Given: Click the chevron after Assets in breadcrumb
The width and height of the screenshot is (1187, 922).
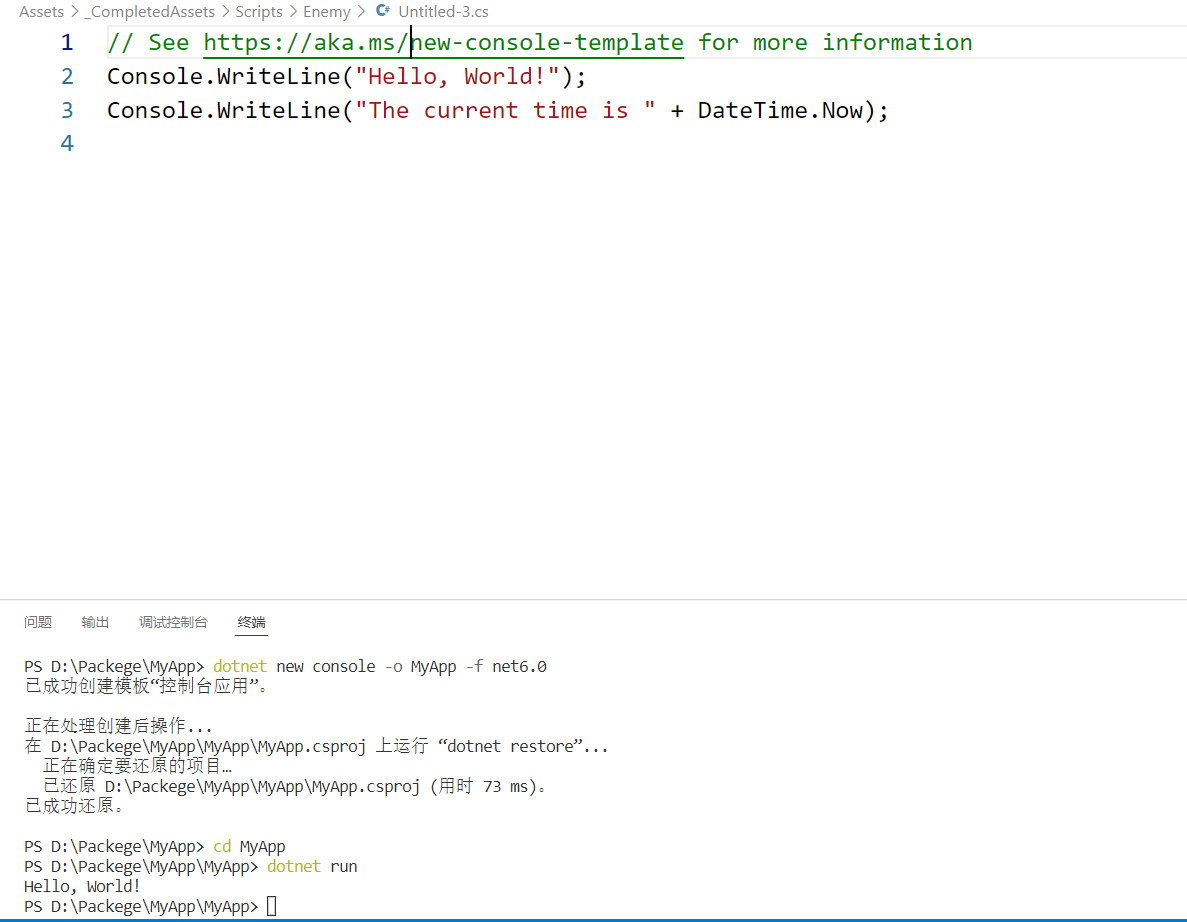Looking at the screenshot, I should [x=75, y=11].
